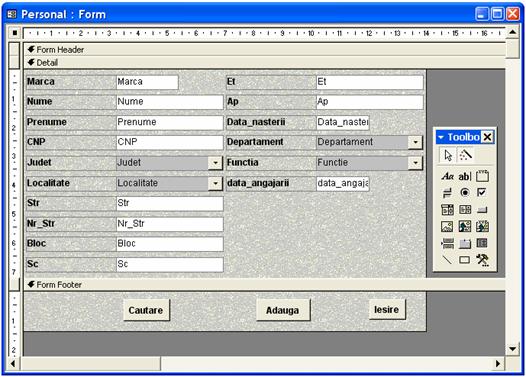The width and height of the screenshot is (526, 377).
Task: Select the Data_nasterii text box
Action: (343, 122)
